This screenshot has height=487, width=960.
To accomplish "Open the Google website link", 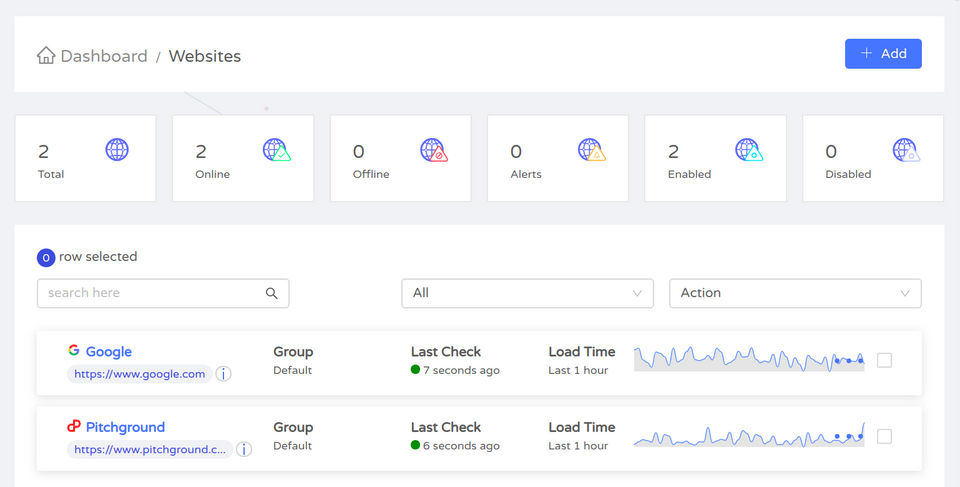I will tap(108, 352).
